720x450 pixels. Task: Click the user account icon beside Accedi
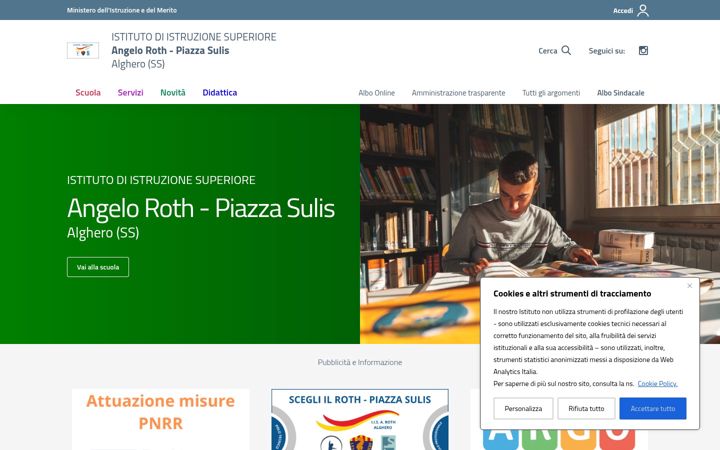643,10
